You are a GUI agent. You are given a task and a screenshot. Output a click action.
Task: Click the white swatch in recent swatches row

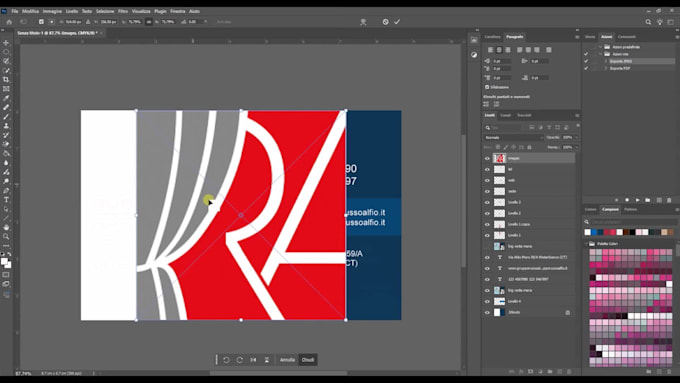tap(588, 232)
